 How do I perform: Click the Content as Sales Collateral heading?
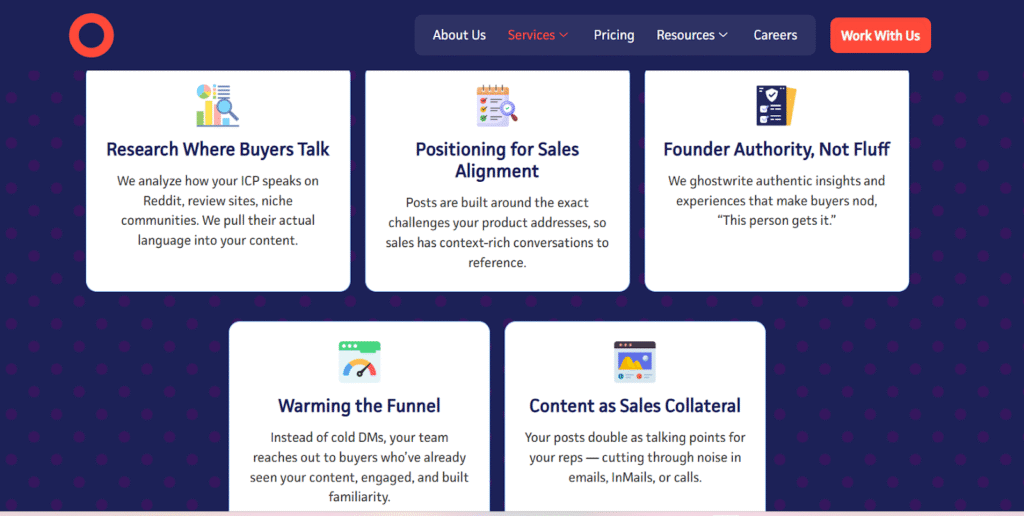[x=635, y=406]
